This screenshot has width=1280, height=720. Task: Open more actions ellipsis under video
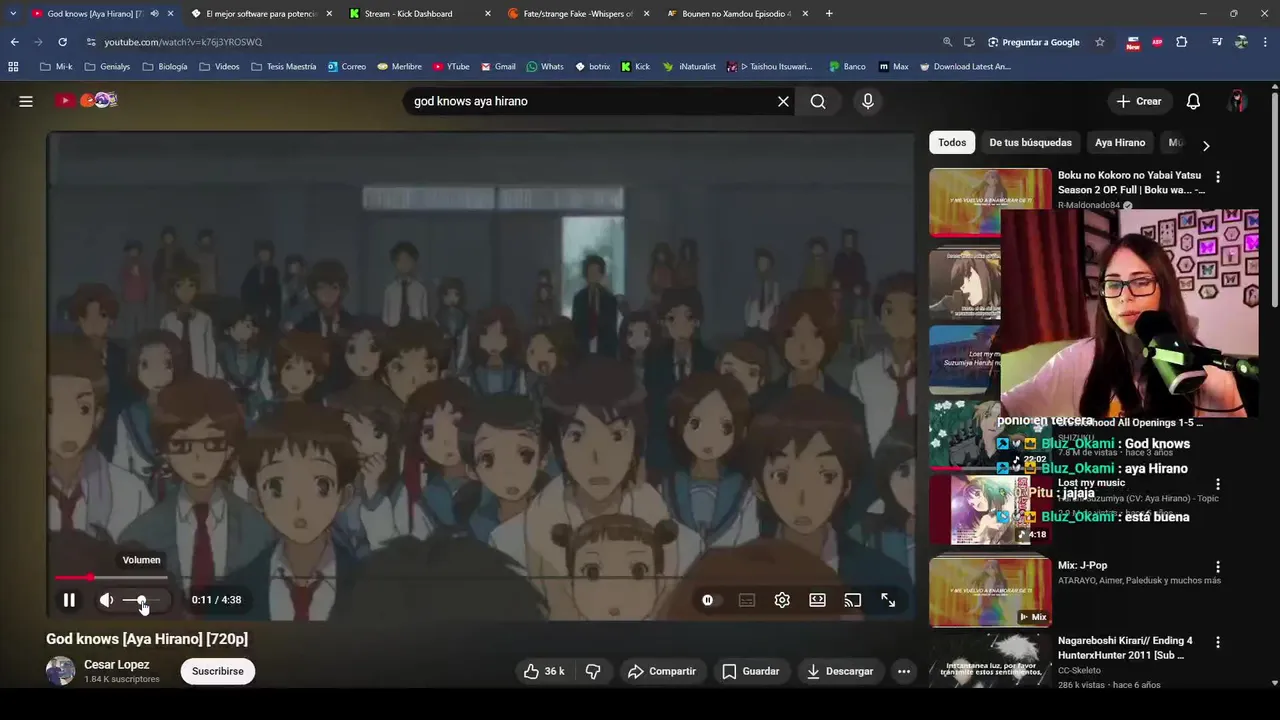pyautogui.click(x=904, y=671)
